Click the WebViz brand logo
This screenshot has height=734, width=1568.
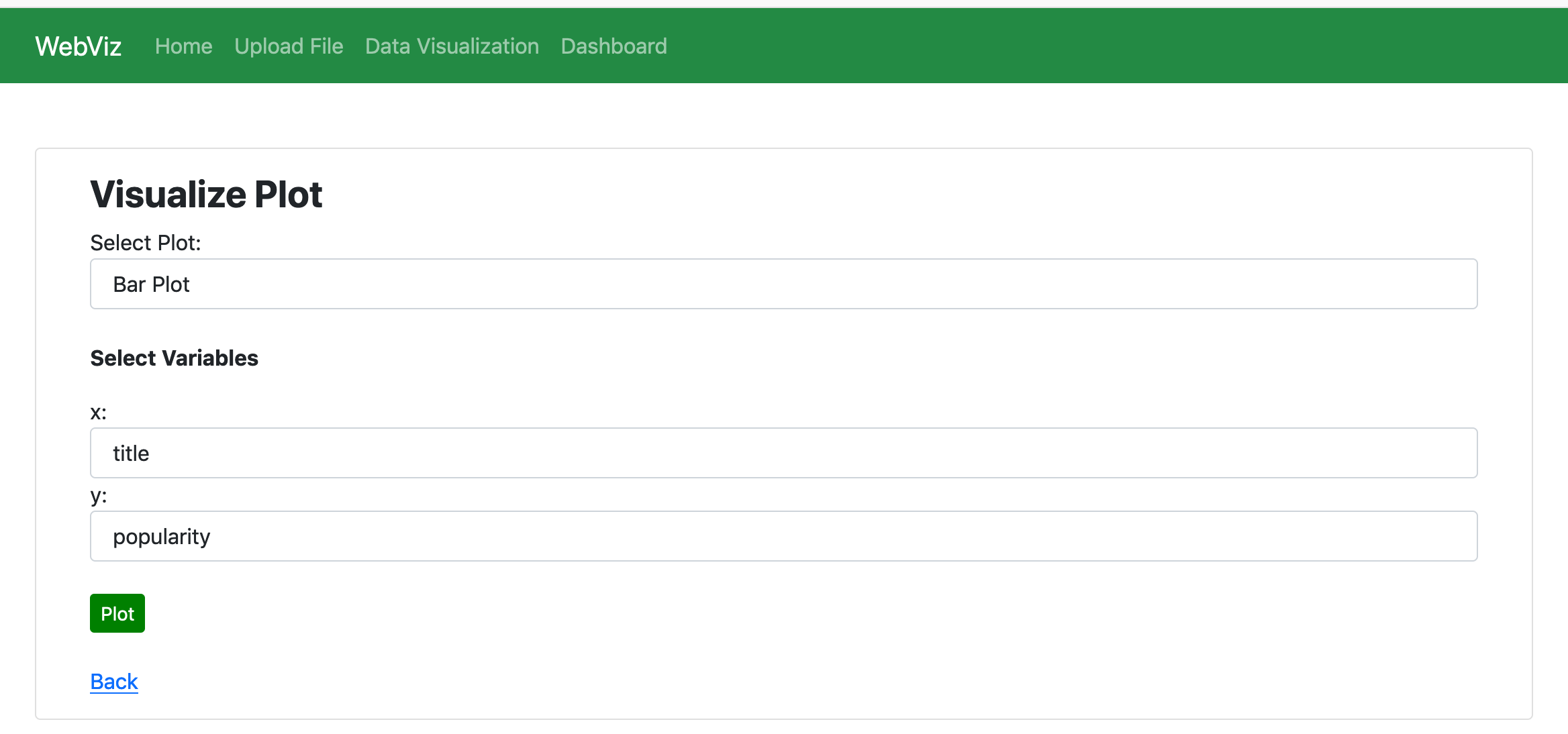78,46
